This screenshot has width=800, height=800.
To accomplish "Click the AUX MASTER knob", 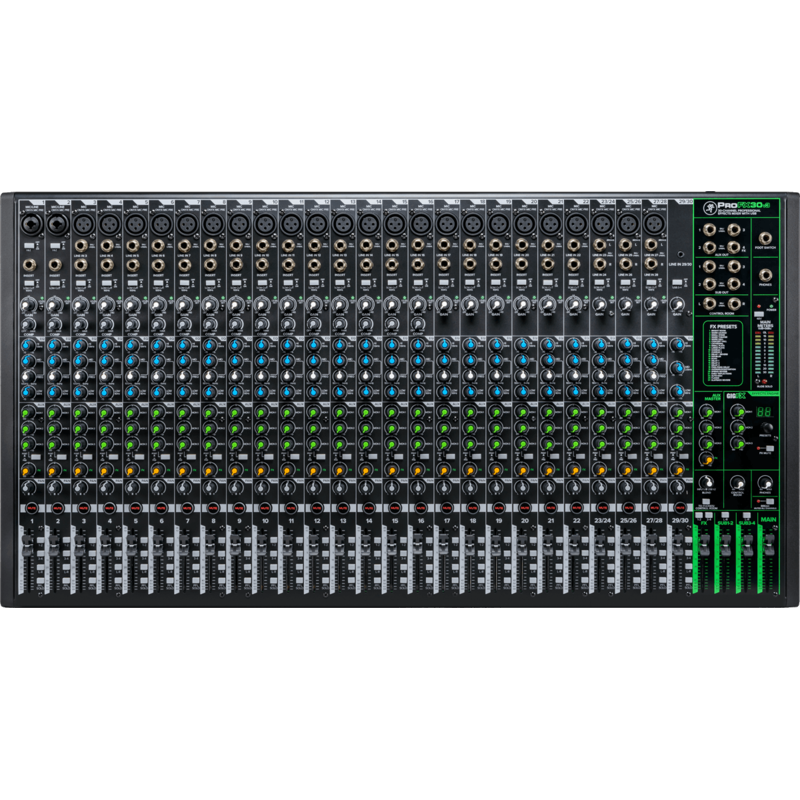I will point(707,412).
